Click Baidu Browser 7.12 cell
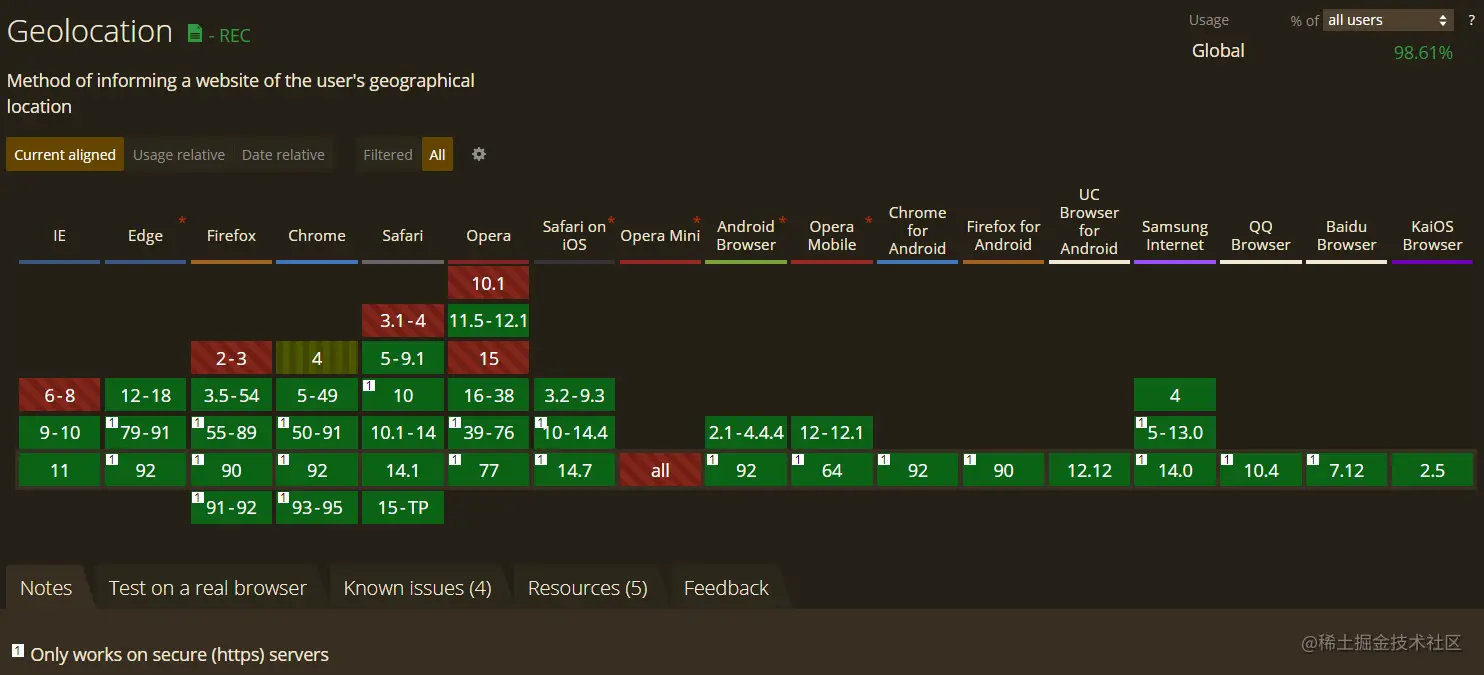 (1346, 470)
